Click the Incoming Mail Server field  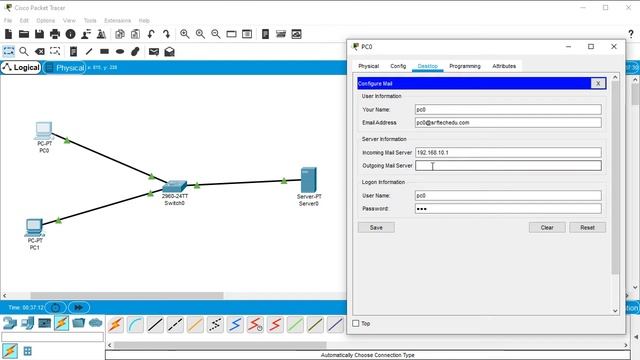click(x=508, y=153)
